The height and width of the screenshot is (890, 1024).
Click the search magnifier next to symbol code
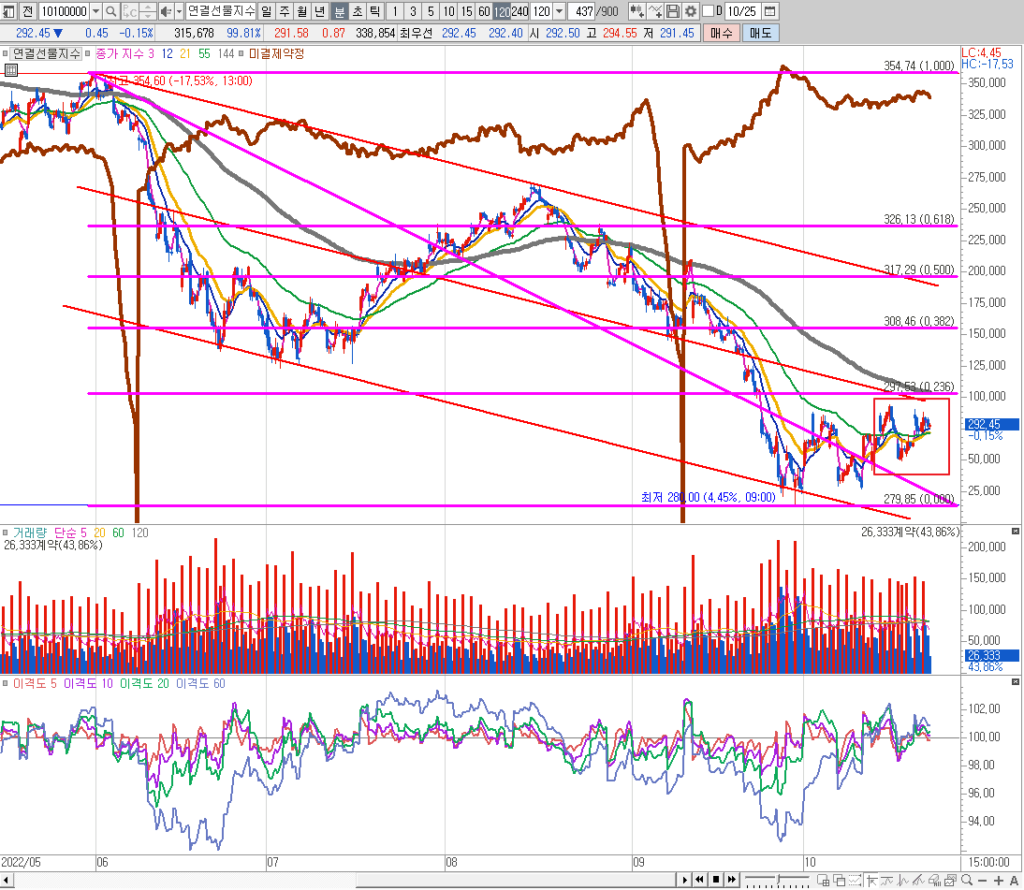coord(111,11)
